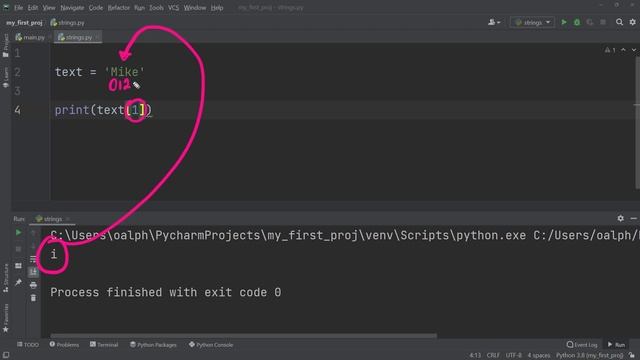Click the Run panel stop square icon
The width and height of the screenshot is (640, 360).
(x=18, y=249)
